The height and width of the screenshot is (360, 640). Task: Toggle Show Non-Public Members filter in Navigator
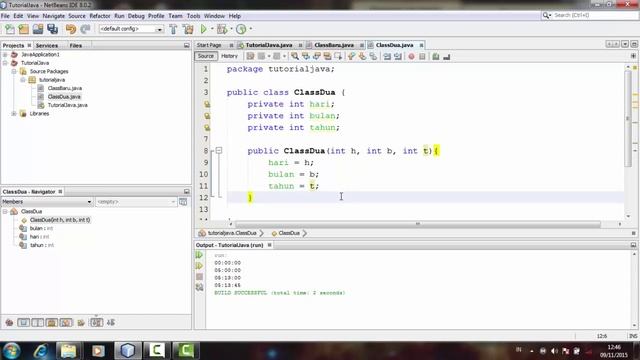tap(52, 322)
